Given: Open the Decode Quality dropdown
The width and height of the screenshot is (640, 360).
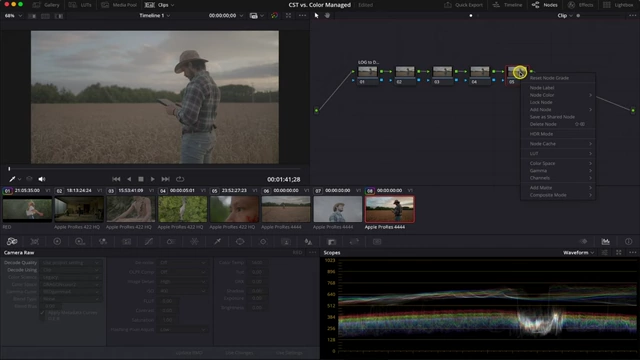Looking at the screenshot, I should pyautogui.click(x=71, y=263).
